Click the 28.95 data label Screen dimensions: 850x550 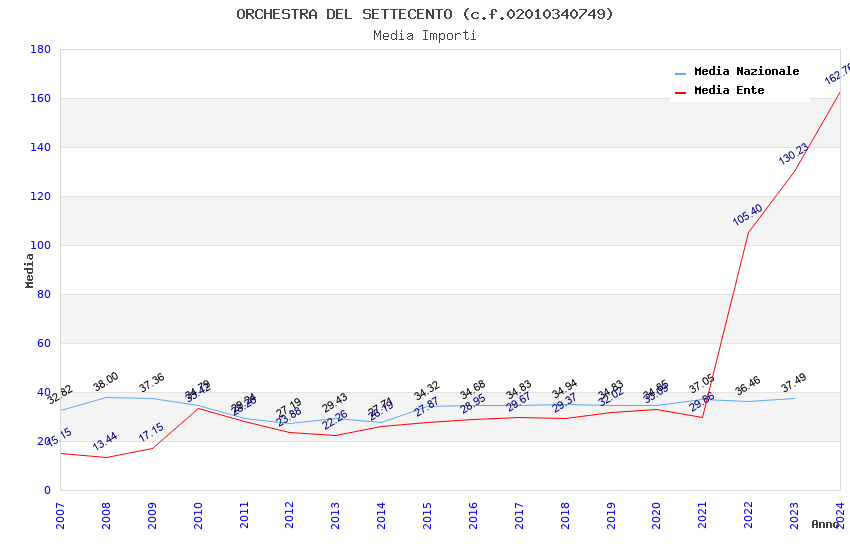[473, 404]
